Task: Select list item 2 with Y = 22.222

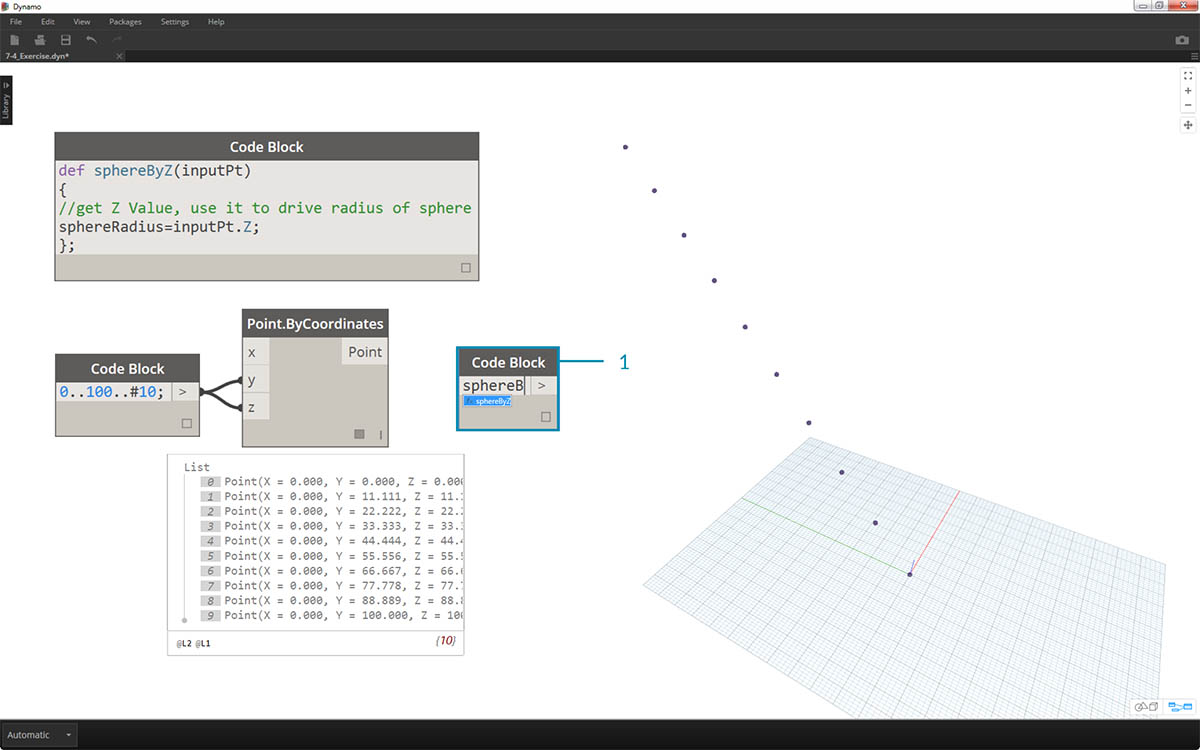Action: [330, 511]
